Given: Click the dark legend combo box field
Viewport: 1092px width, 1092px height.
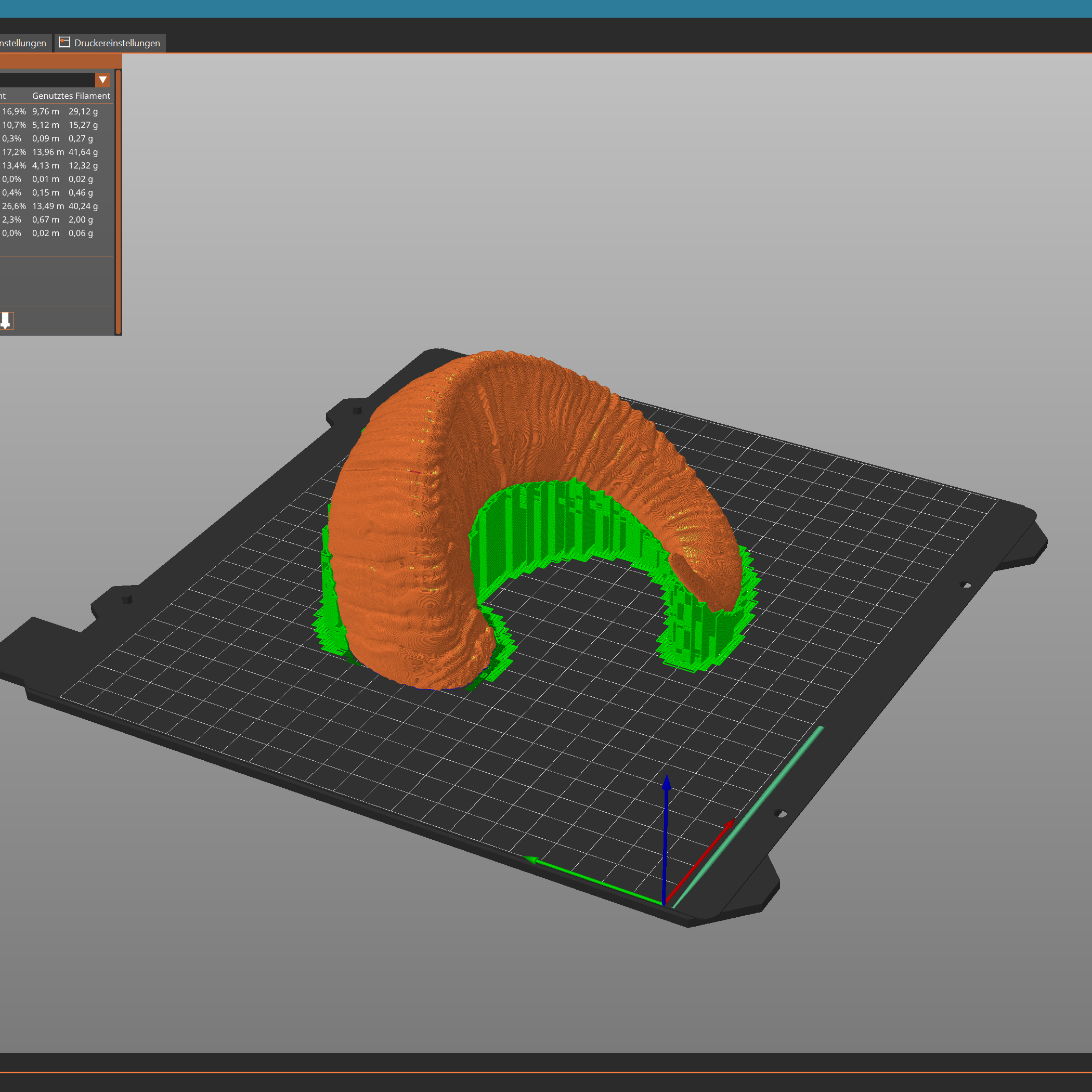Looking at the screenshot, I should 46,80.
